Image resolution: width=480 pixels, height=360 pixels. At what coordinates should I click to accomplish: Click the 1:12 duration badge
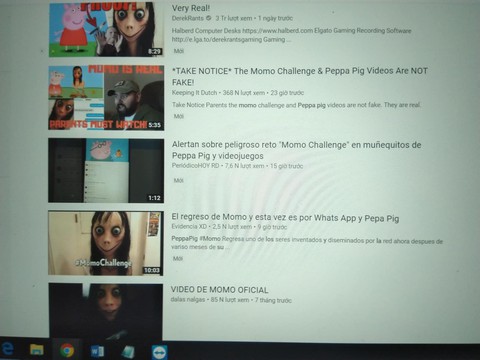coord(154,198)
